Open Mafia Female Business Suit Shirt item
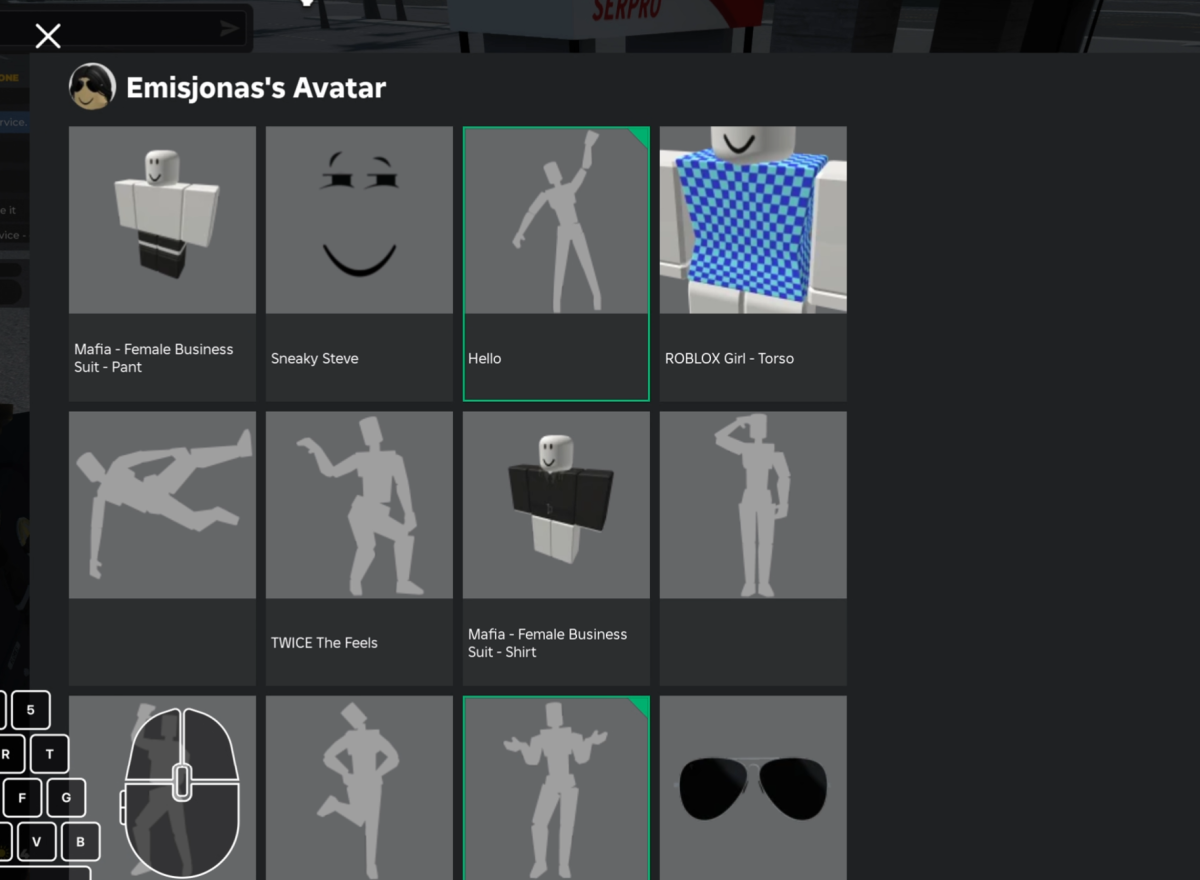The image size is (1200, 880). pos(556,547)
